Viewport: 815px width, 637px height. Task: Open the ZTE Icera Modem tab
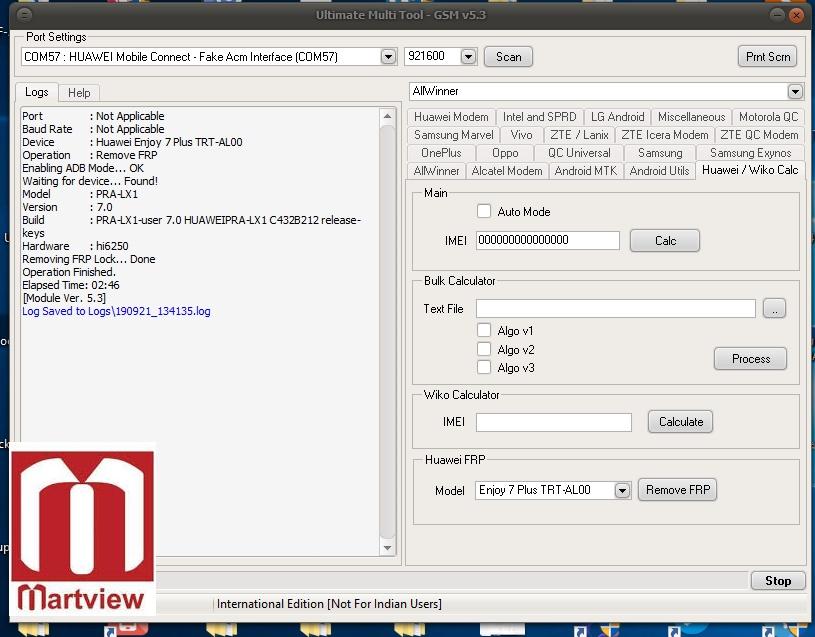click(x=665, y=135)
